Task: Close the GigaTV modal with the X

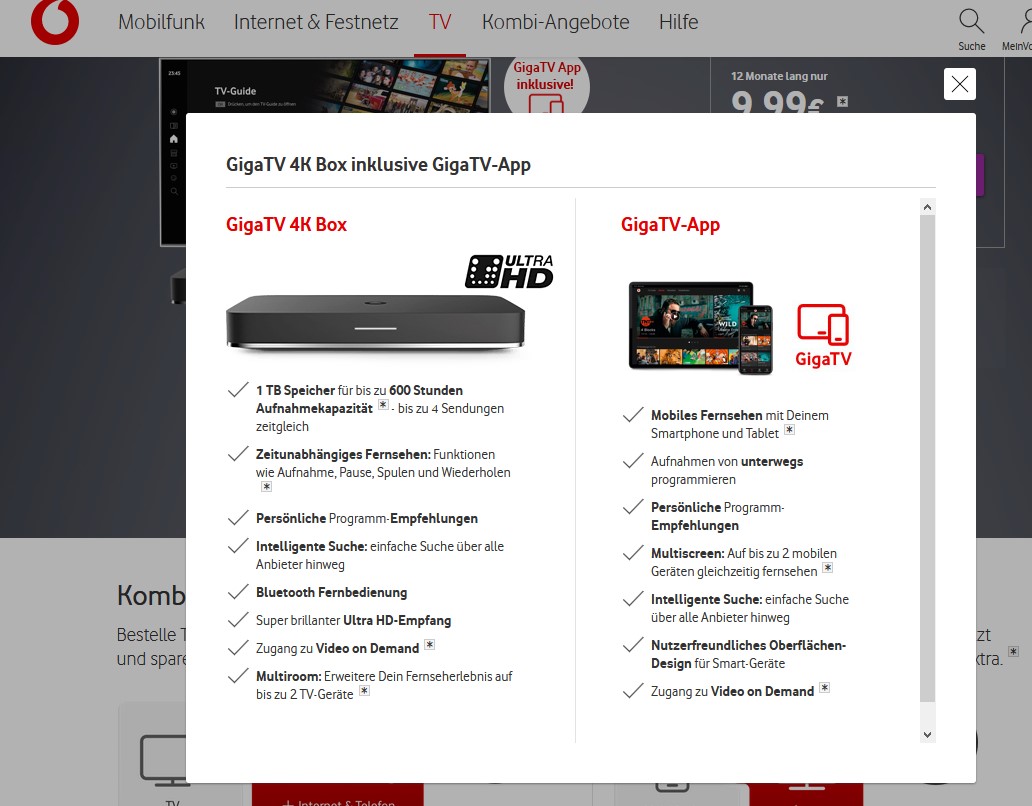Action: click(x=960, y=84)
